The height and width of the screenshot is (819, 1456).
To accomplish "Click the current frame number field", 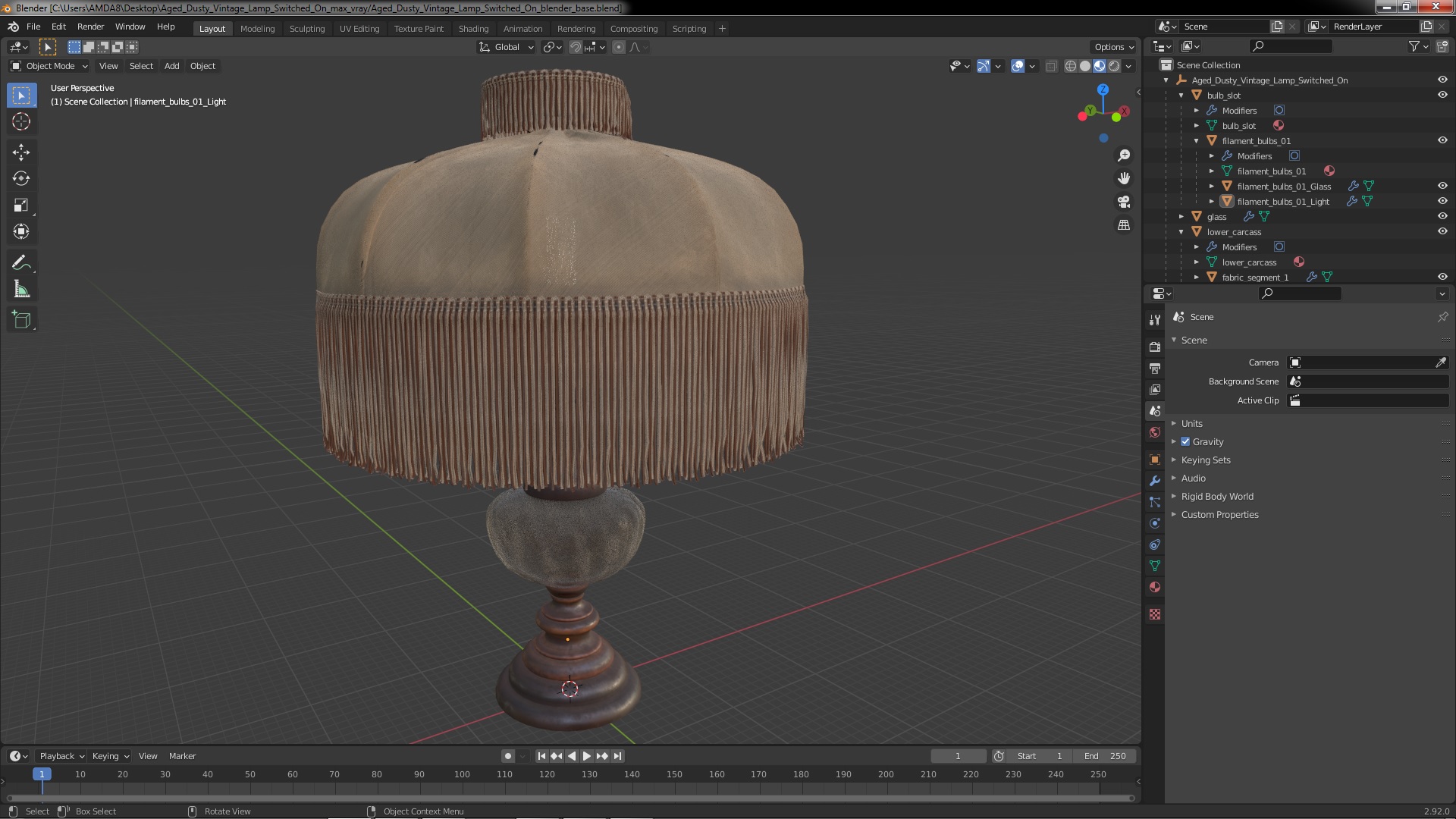I will 959,756.
